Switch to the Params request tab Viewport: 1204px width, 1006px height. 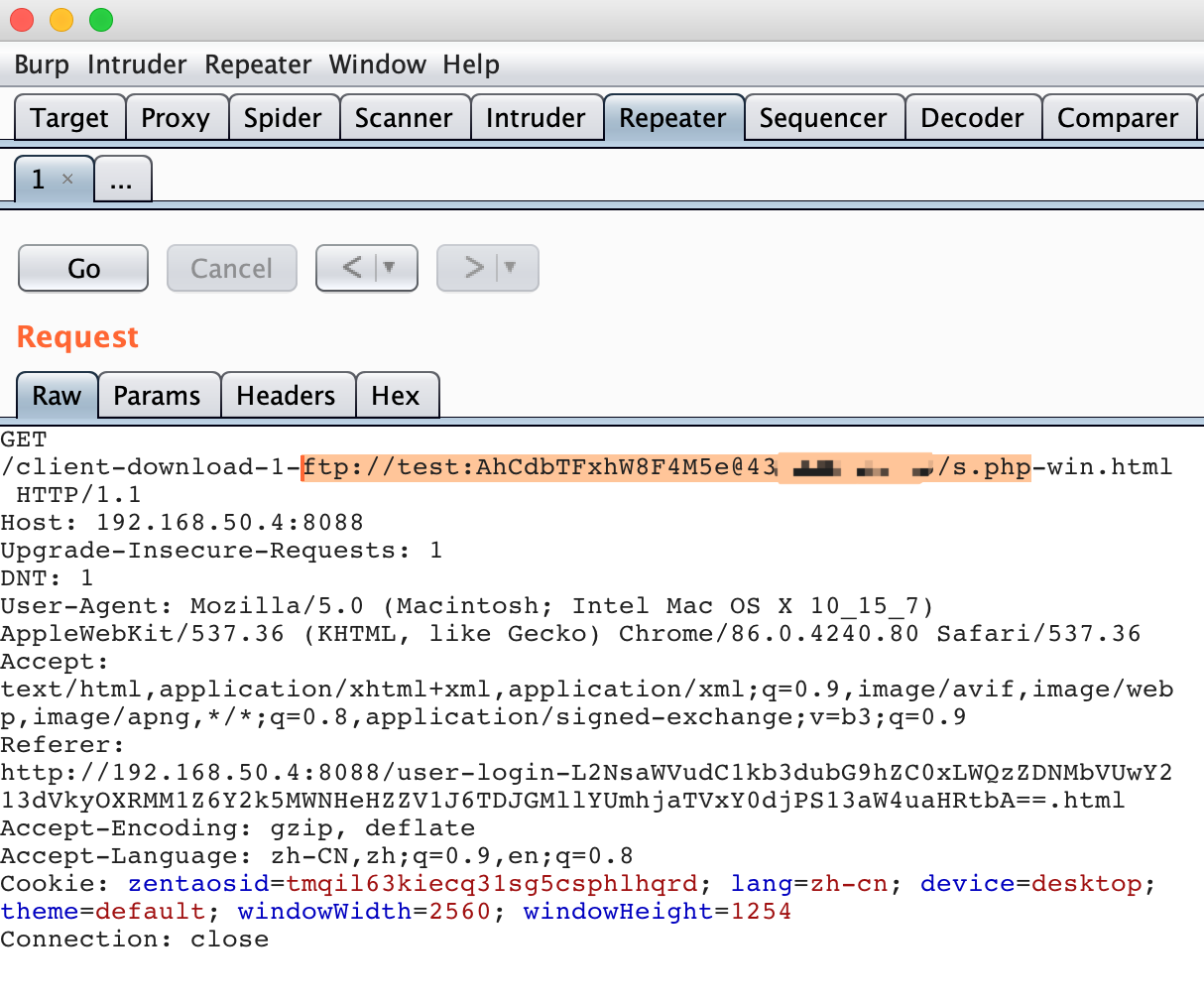(x=157, y=396)
